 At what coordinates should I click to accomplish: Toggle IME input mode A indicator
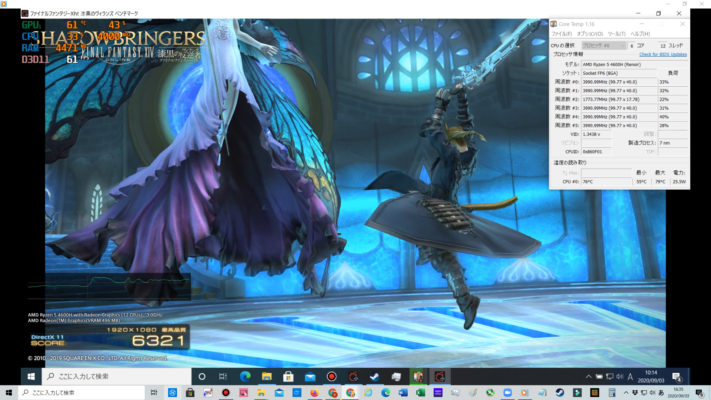tap(630, 376)
